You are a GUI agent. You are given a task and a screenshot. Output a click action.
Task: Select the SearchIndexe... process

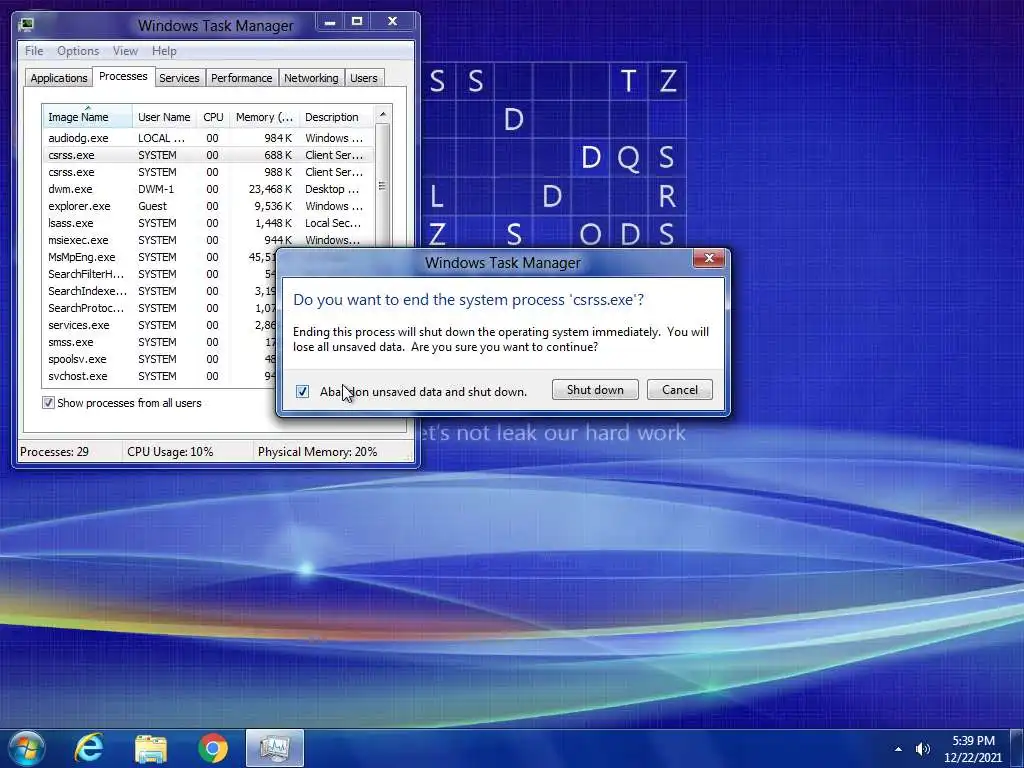coord(160,291)
